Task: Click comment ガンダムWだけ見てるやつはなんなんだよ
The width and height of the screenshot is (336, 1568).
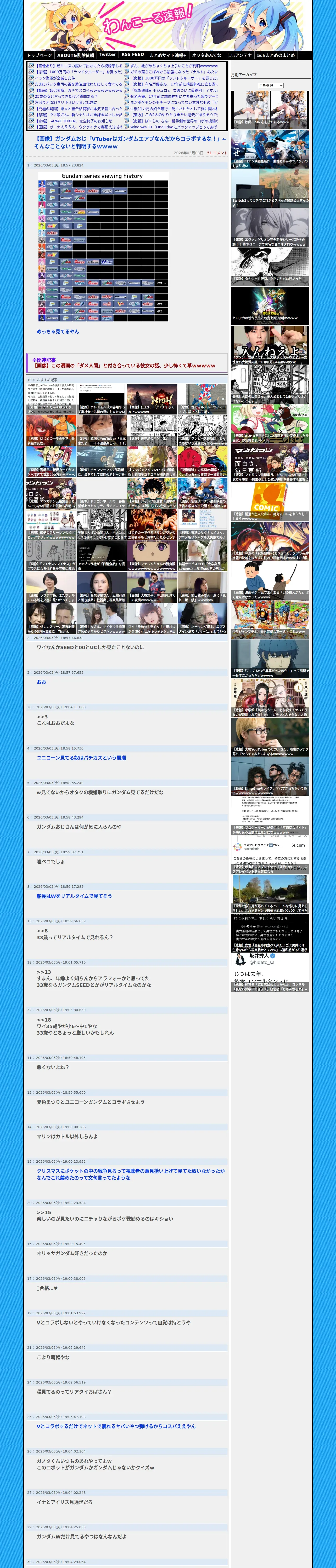Action: [82, 1536]
